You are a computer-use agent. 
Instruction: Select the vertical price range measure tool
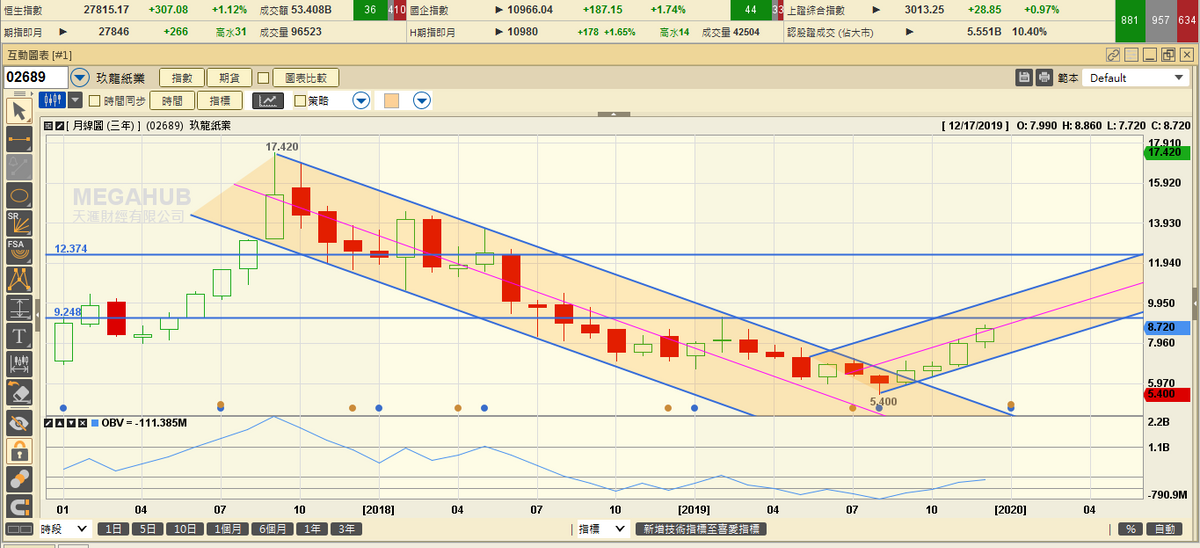[17, 307]
